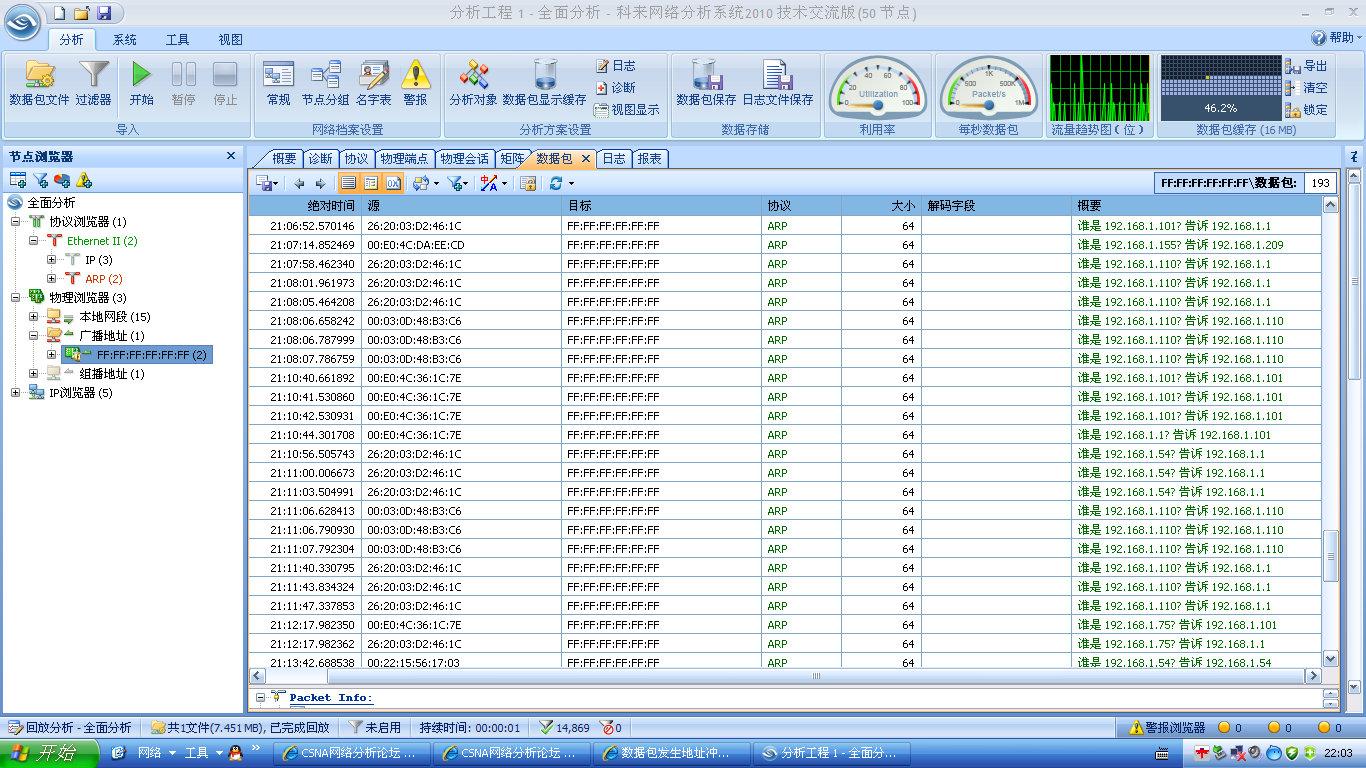1366x768 pixels.
Task: Toggle 锁定 lock on packet buffer
Action: pos(1306,110)
